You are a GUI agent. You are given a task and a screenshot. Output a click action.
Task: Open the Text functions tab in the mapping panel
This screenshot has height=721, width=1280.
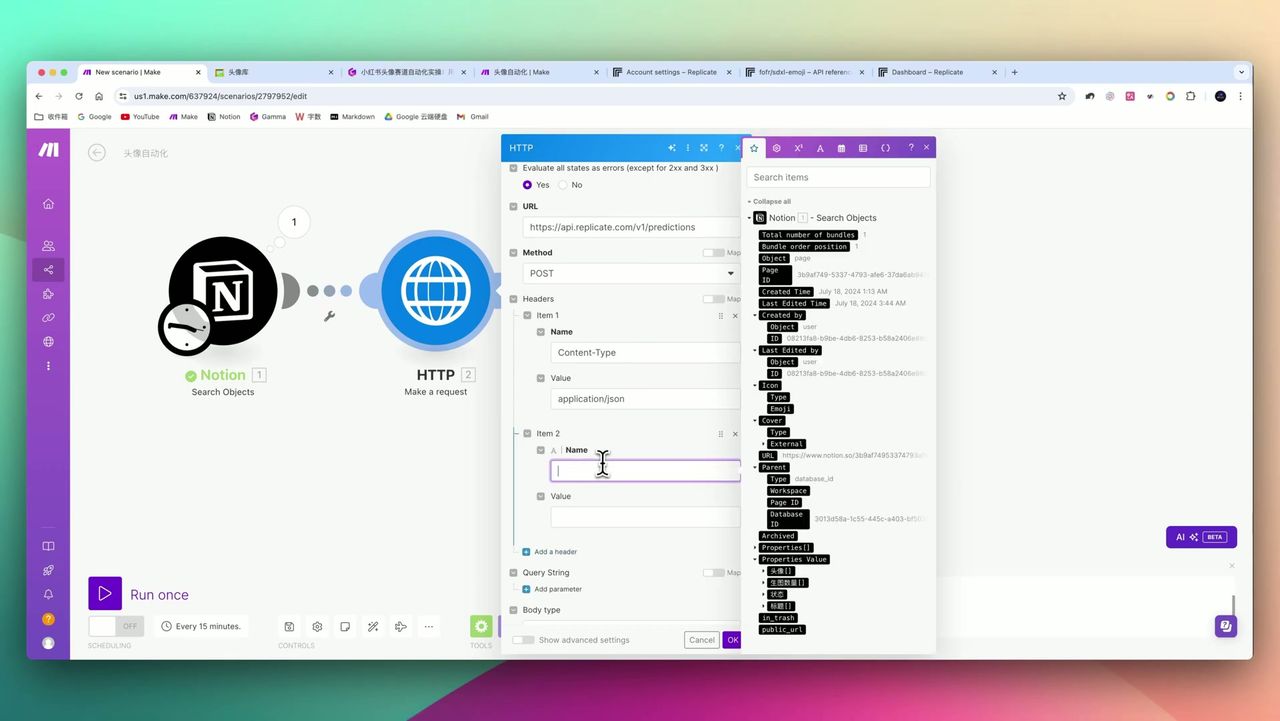[820, 147]
